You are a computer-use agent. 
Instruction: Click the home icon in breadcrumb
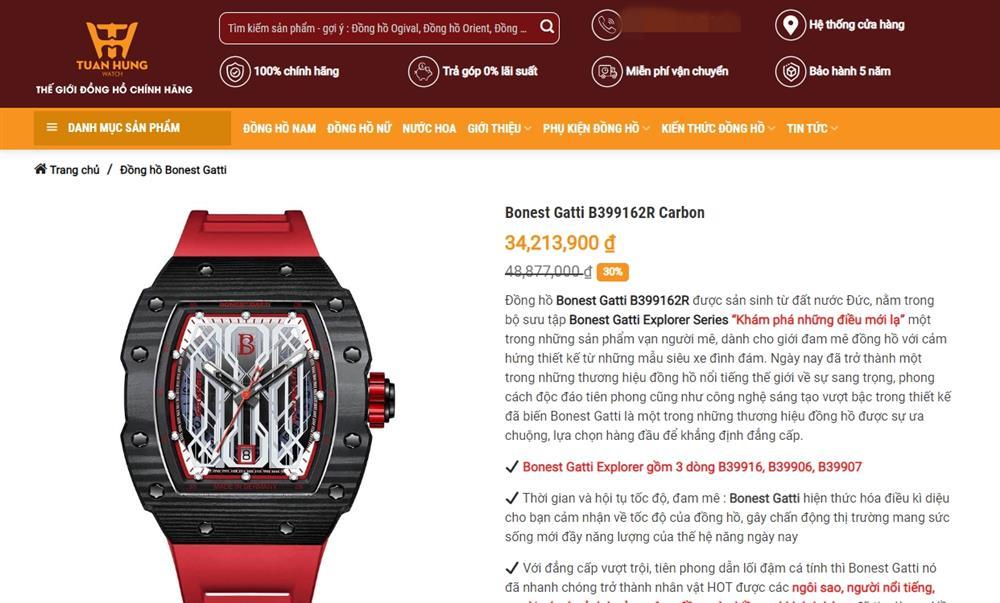coord(40,169)
